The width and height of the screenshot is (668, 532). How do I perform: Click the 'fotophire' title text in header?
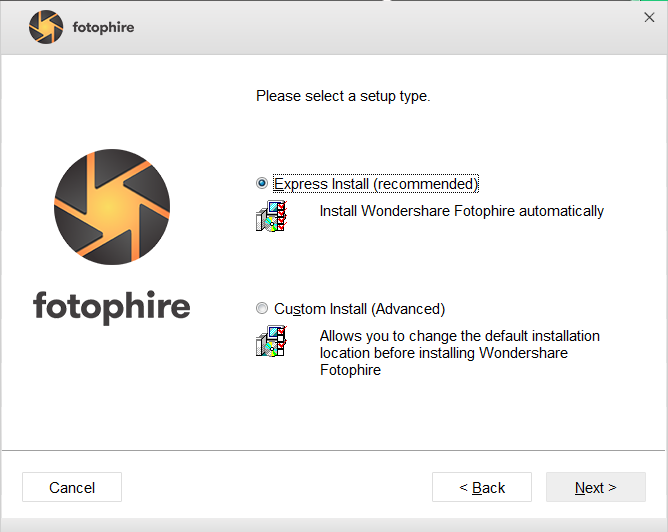coord(104,28)
